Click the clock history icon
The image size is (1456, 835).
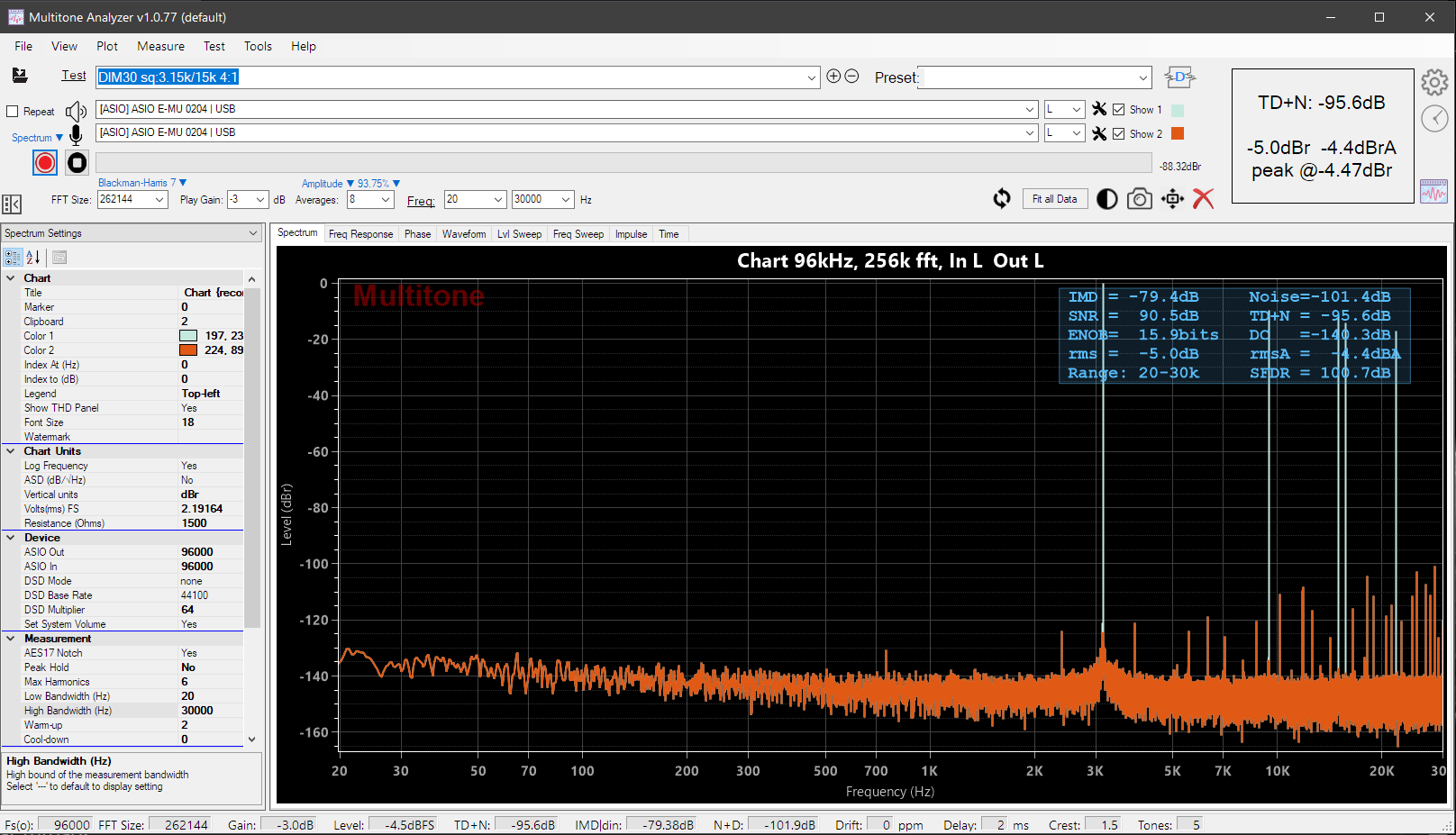pos(1434,118)
